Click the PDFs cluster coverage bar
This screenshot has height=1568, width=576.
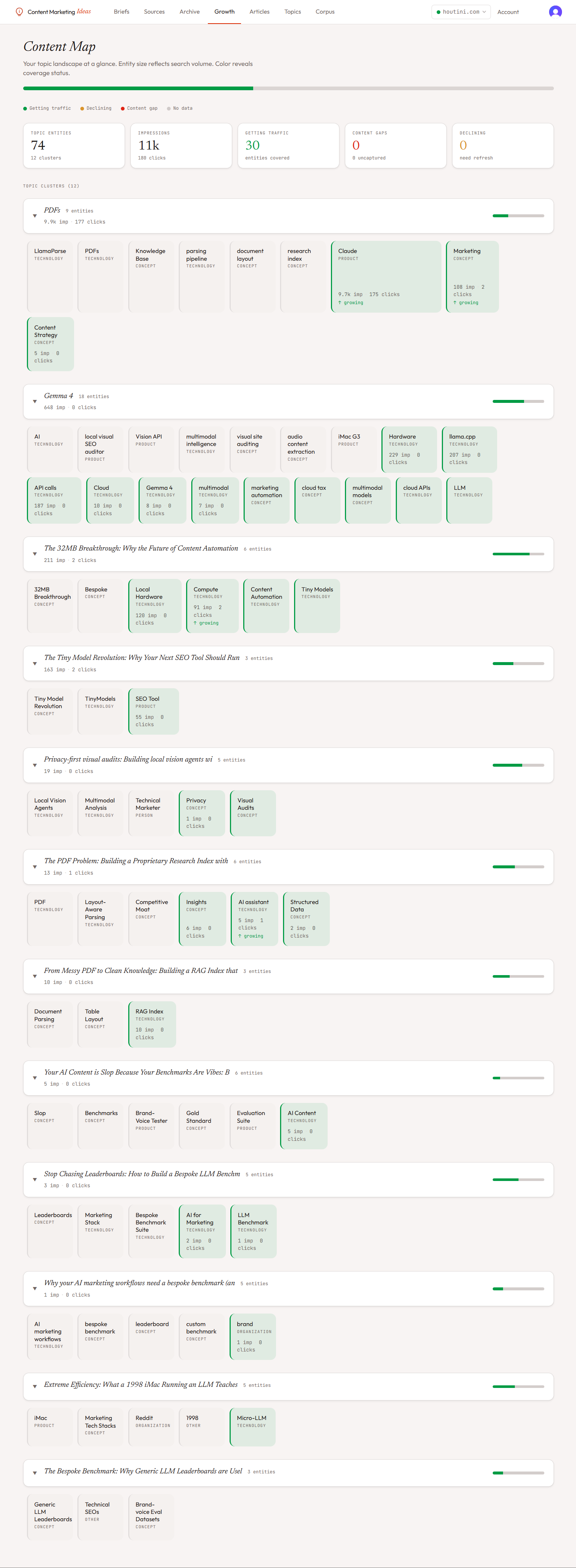pos(518,215)
